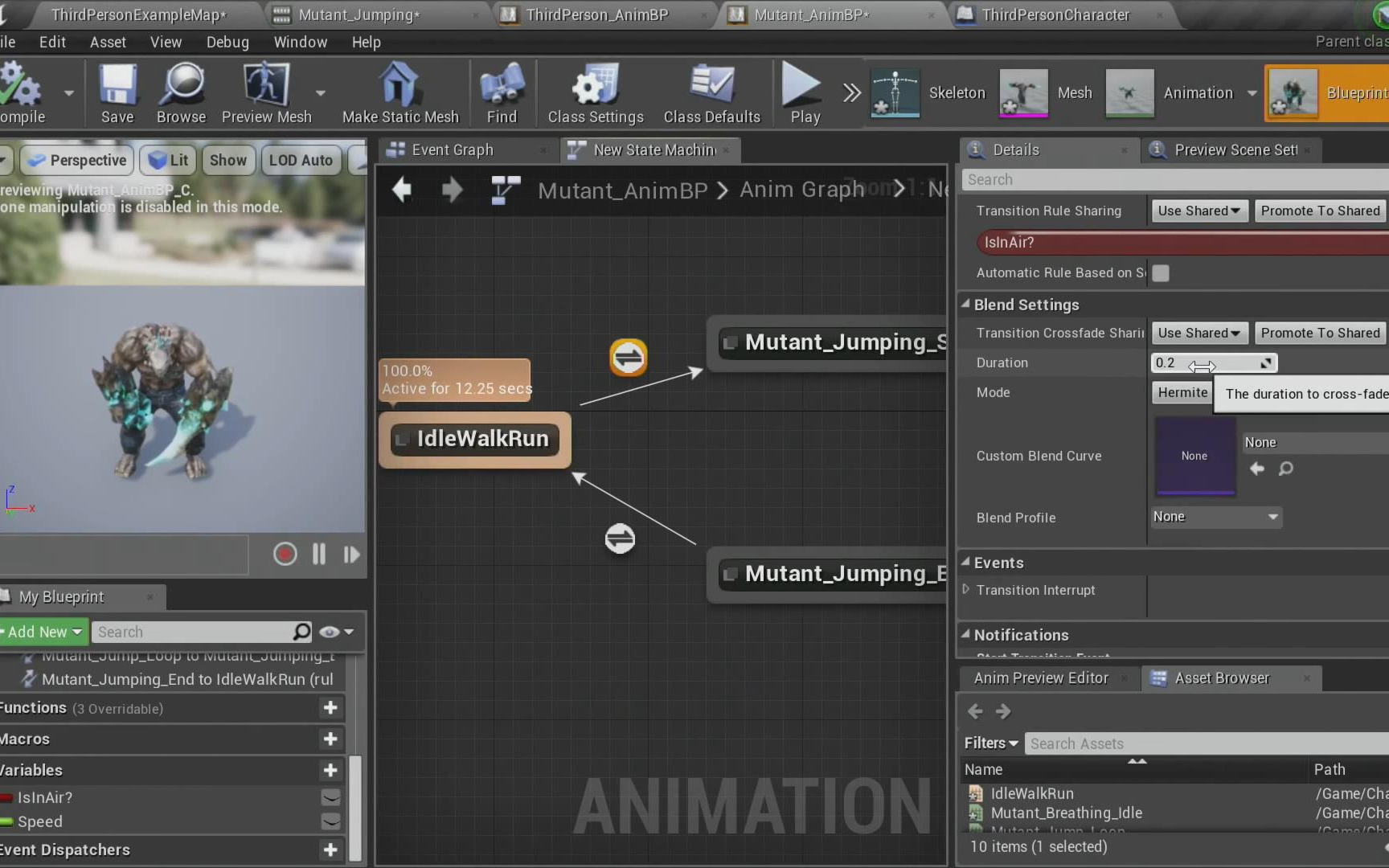Switch to the Asset Browser tab
This screenshot has height=868, width=1389.
(x=1221, y=678)
